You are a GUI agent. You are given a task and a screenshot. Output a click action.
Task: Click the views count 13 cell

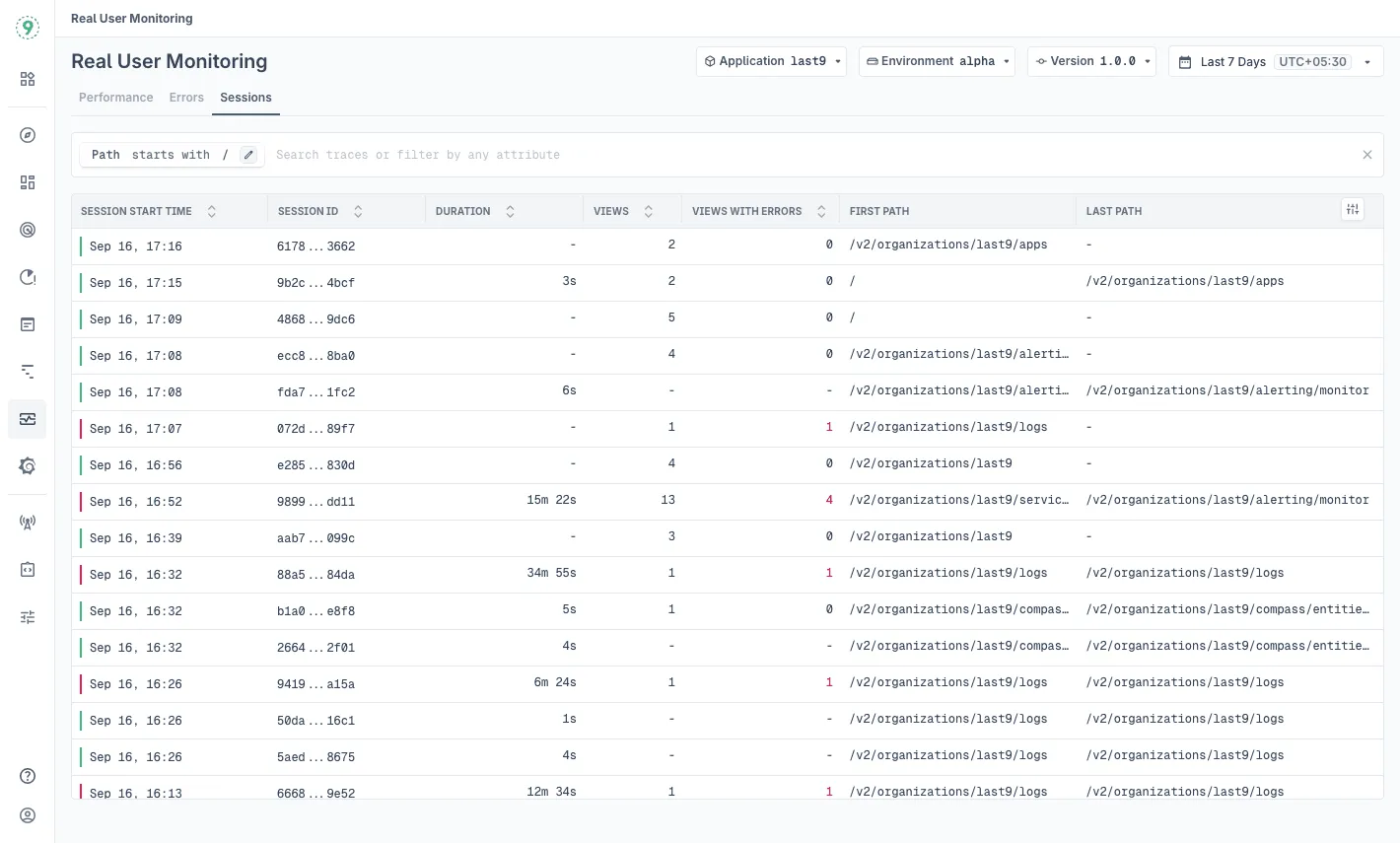[x=668, y=500]
